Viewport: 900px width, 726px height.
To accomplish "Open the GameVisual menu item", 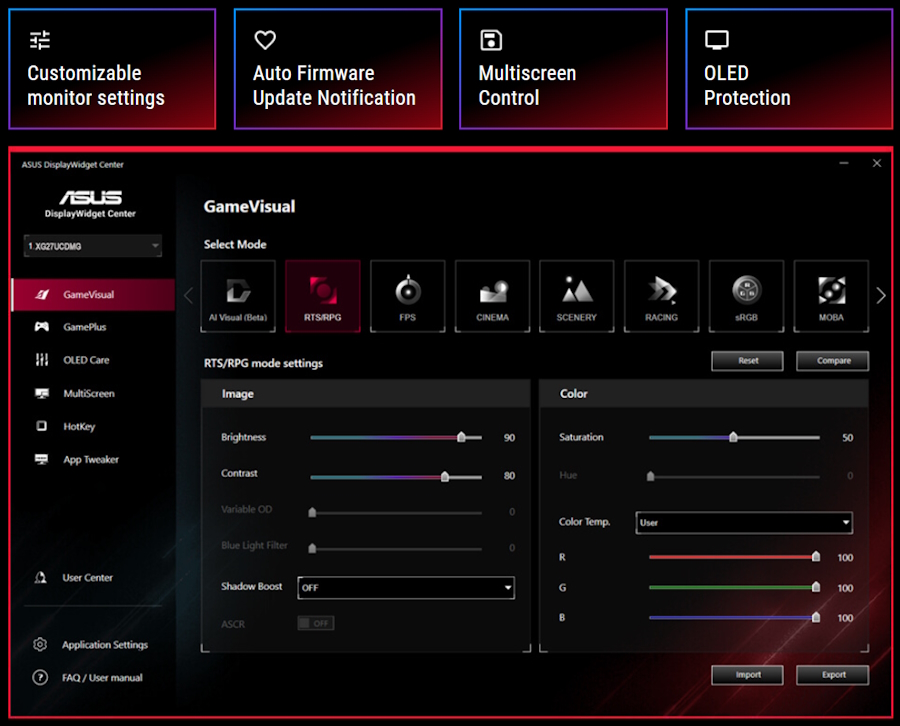I will (93, 294).
